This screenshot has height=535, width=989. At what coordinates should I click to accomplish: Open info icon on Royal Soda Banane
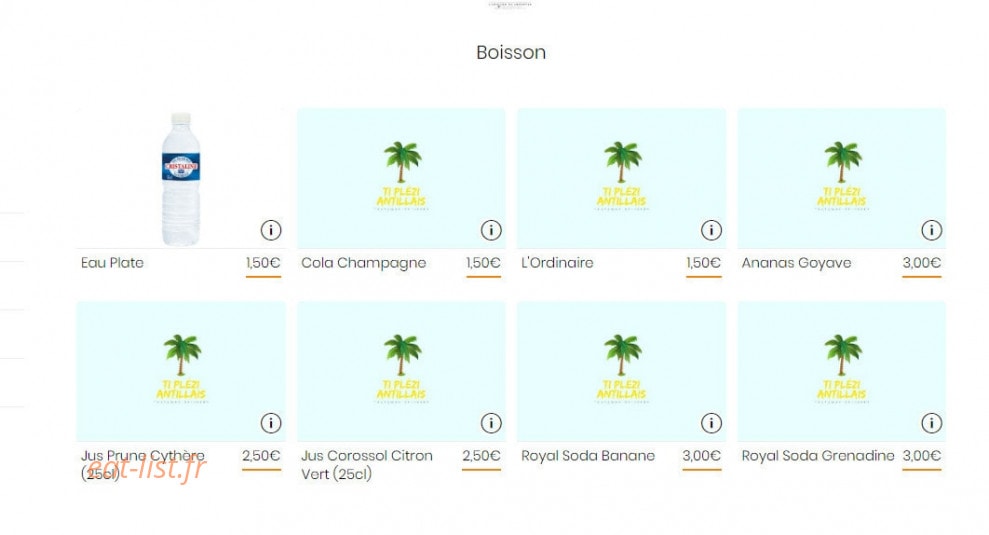pyautogui.click(x=711, y=423)
